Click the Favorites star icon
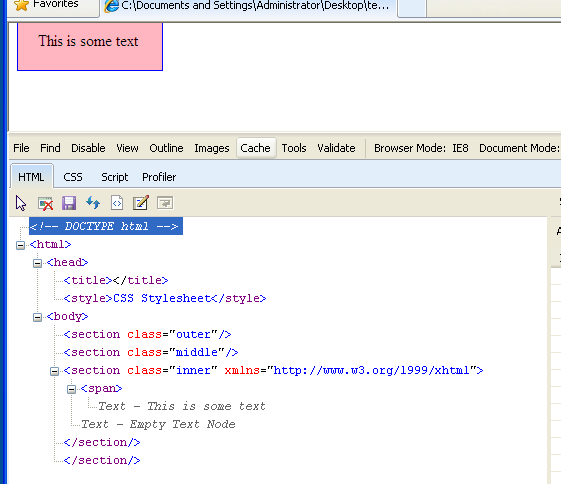Screen dimensions: 561x484 tap(21, 5)
